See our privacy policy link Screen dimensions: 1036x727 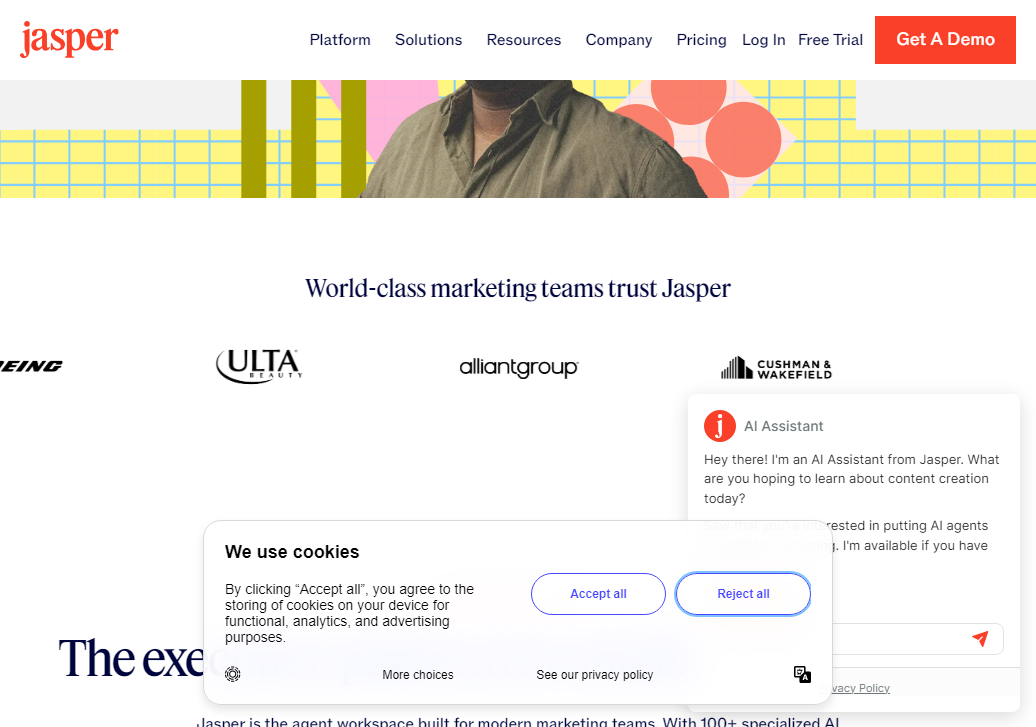[595, 675]
